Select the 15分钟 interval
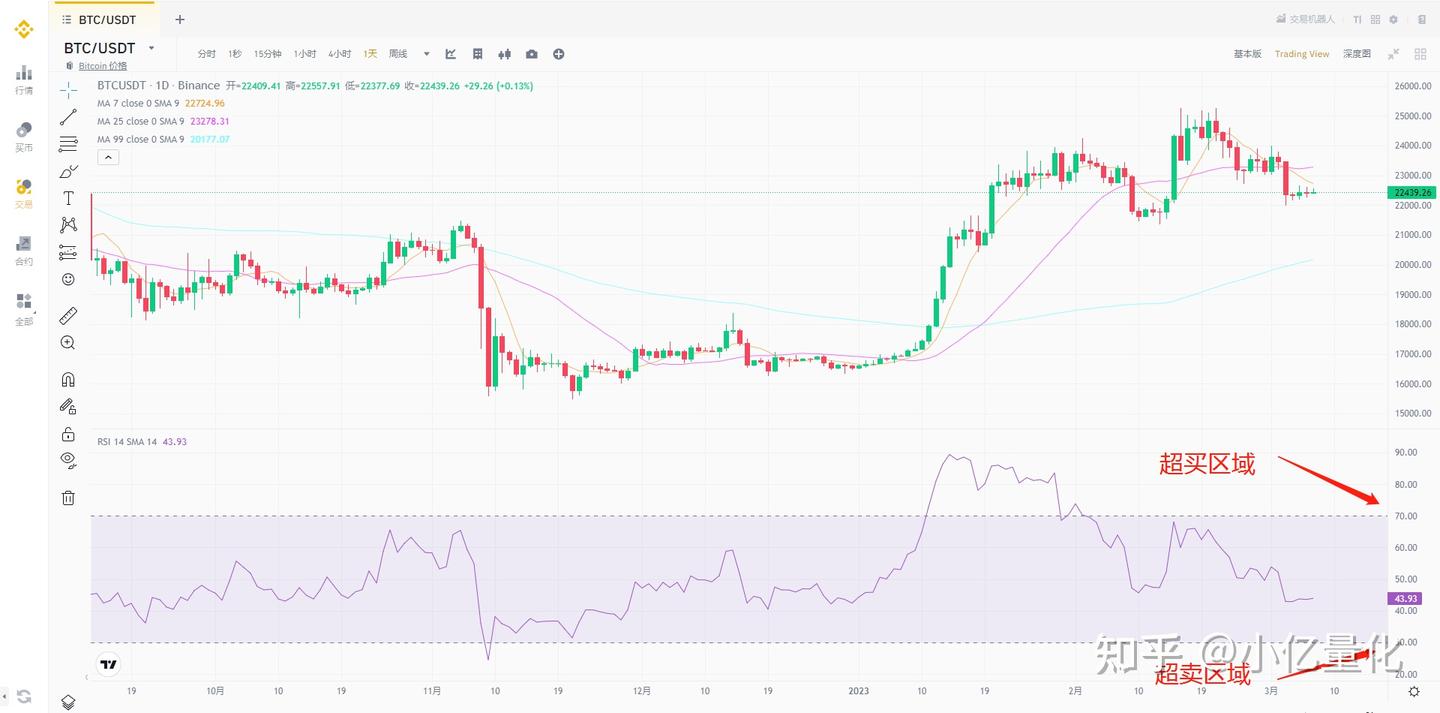 [268, 54]
